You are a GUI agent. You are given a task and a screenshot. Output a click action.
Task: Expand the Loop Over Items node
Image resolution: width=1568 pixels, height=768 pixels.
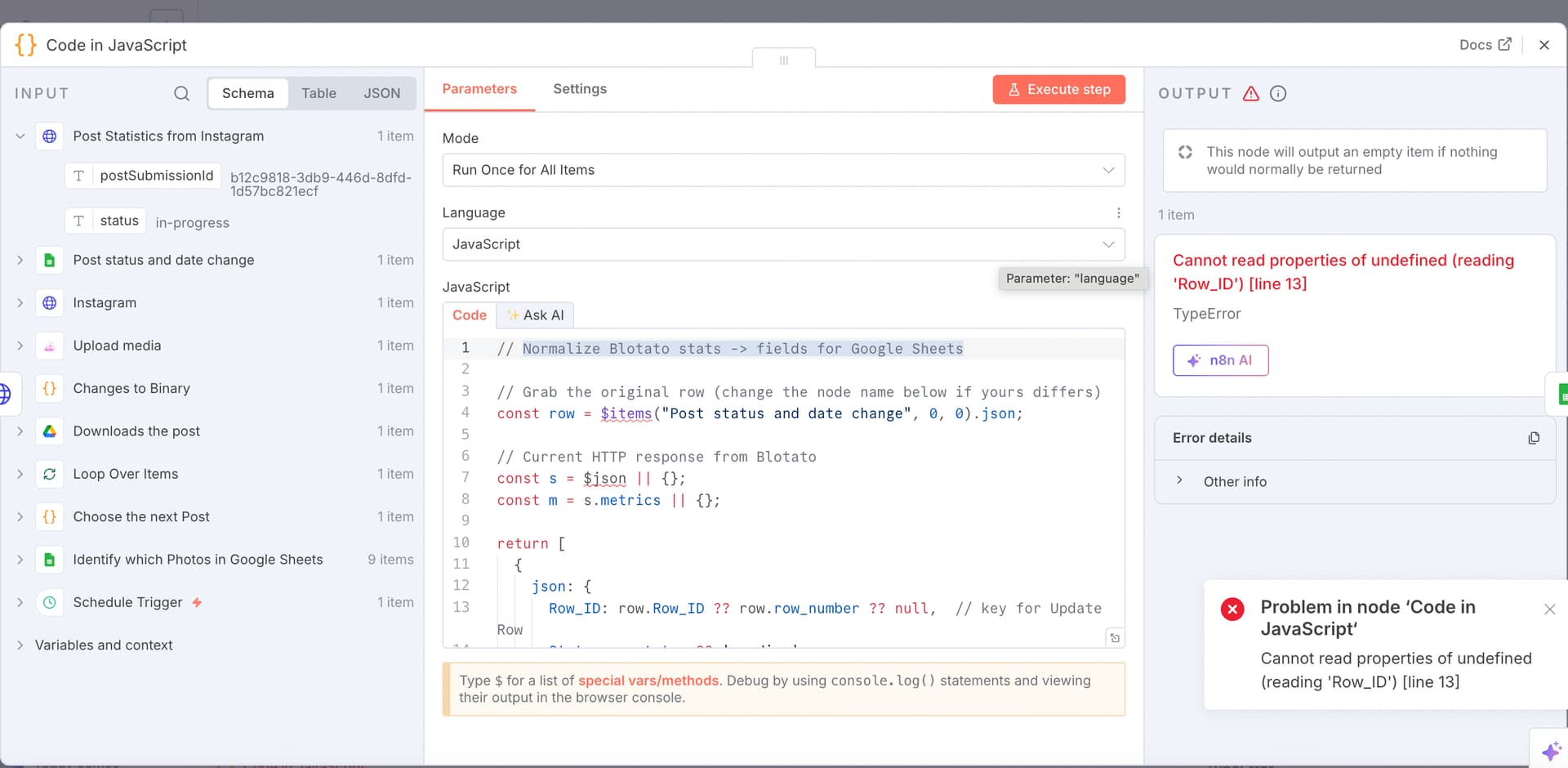tap(20, 474)
